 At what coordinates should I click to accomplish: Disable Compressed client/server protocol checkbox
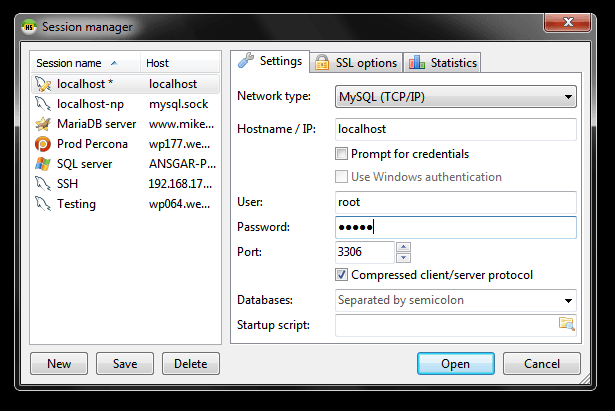coord(342,274)
